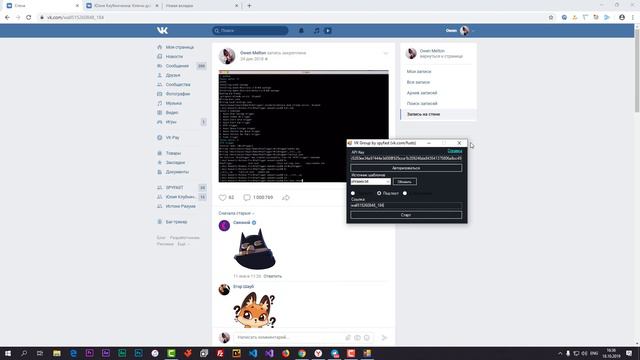This screenshot has width=640, height=360.
Task: Click the Старт button
Action: pos(406,215)
